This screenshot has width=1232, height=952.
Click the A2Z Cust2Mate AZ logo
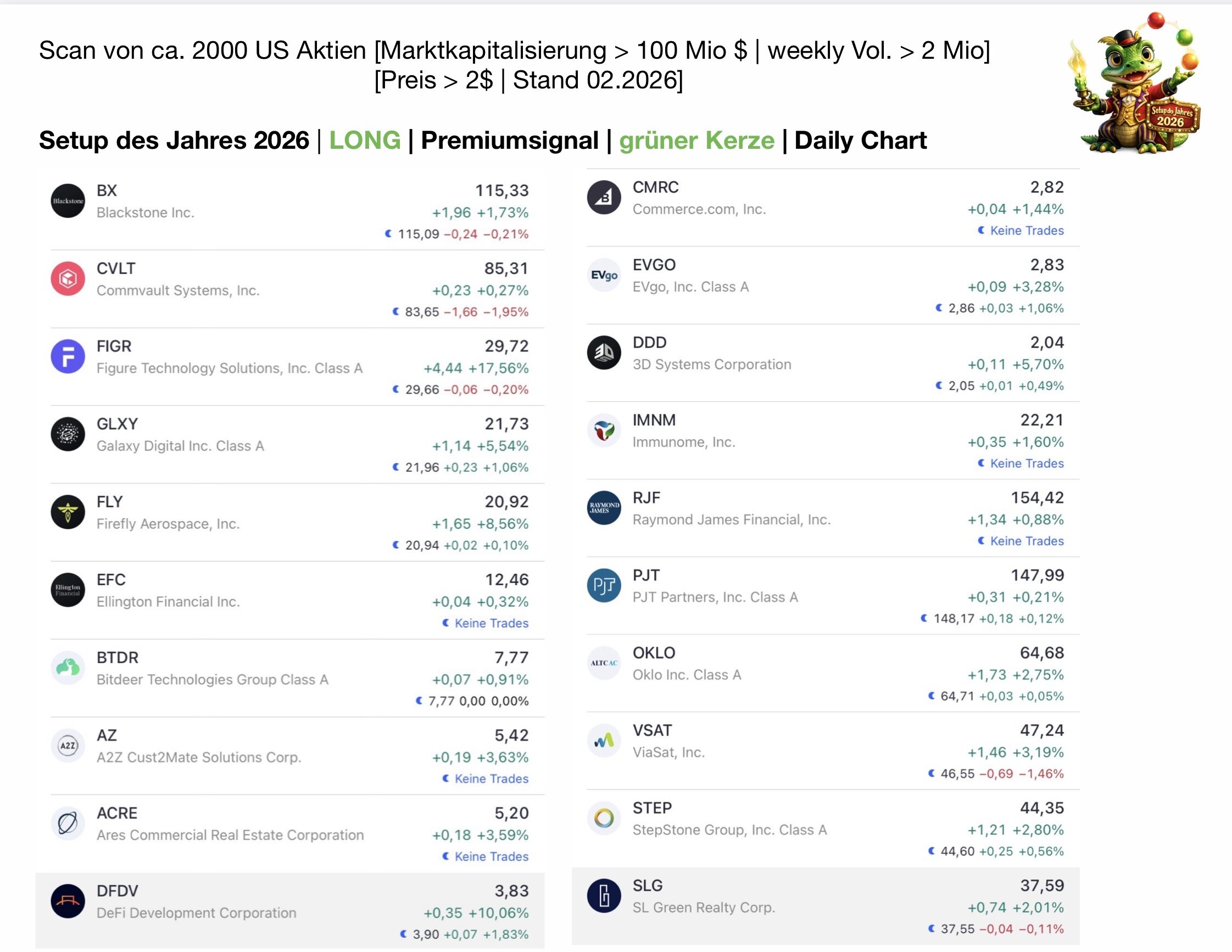click(x=68, y=746)
